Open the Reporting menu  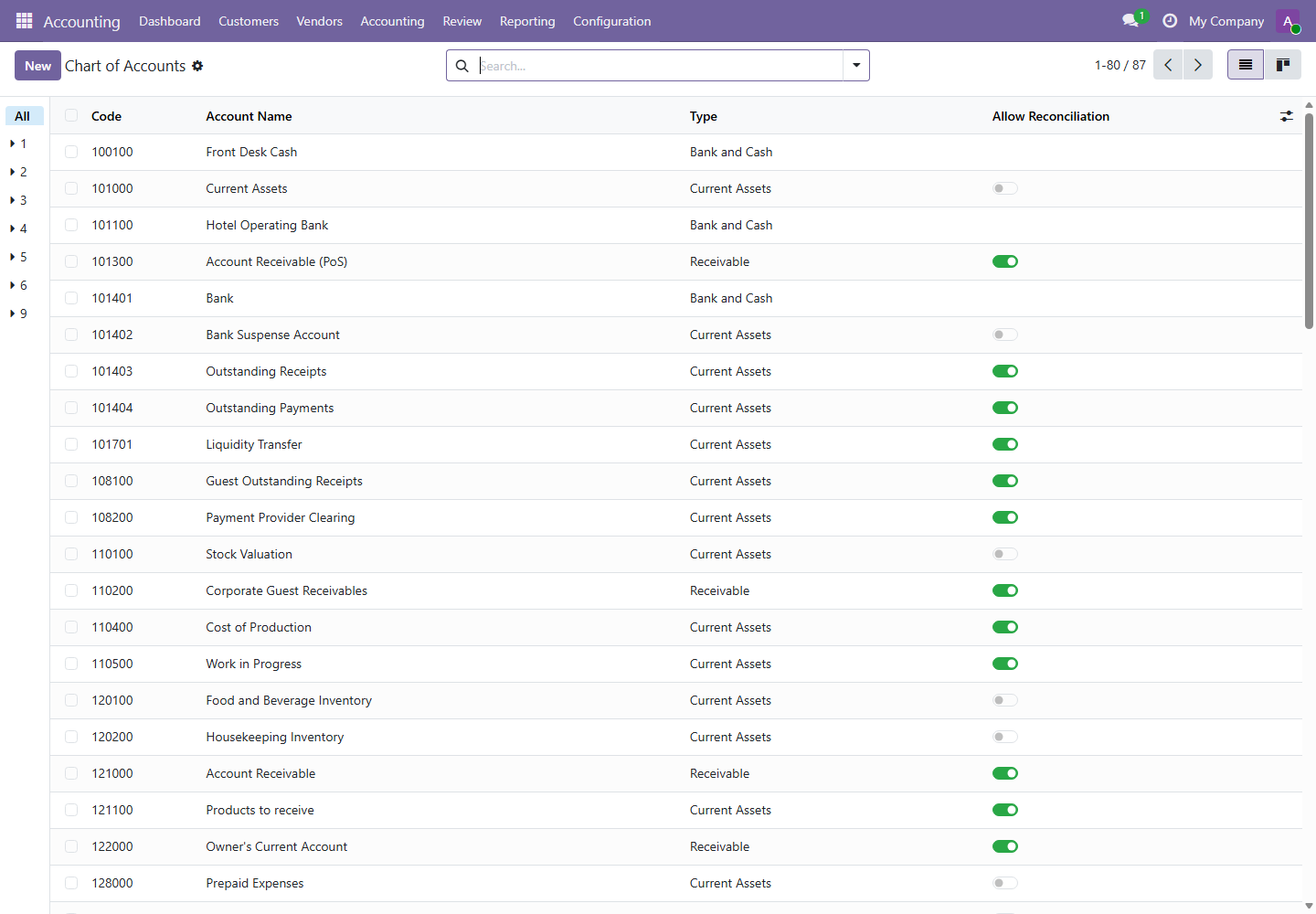coord(527,21)
